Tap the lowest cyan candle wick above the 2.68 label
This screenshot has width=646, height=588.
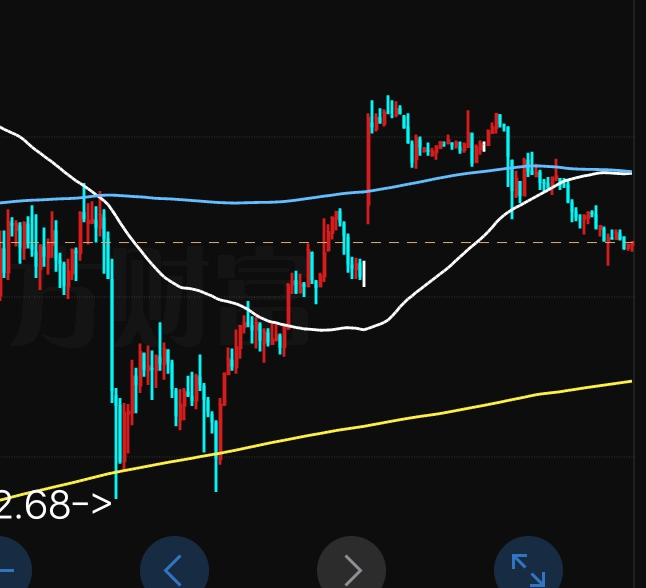coord(116,480)
